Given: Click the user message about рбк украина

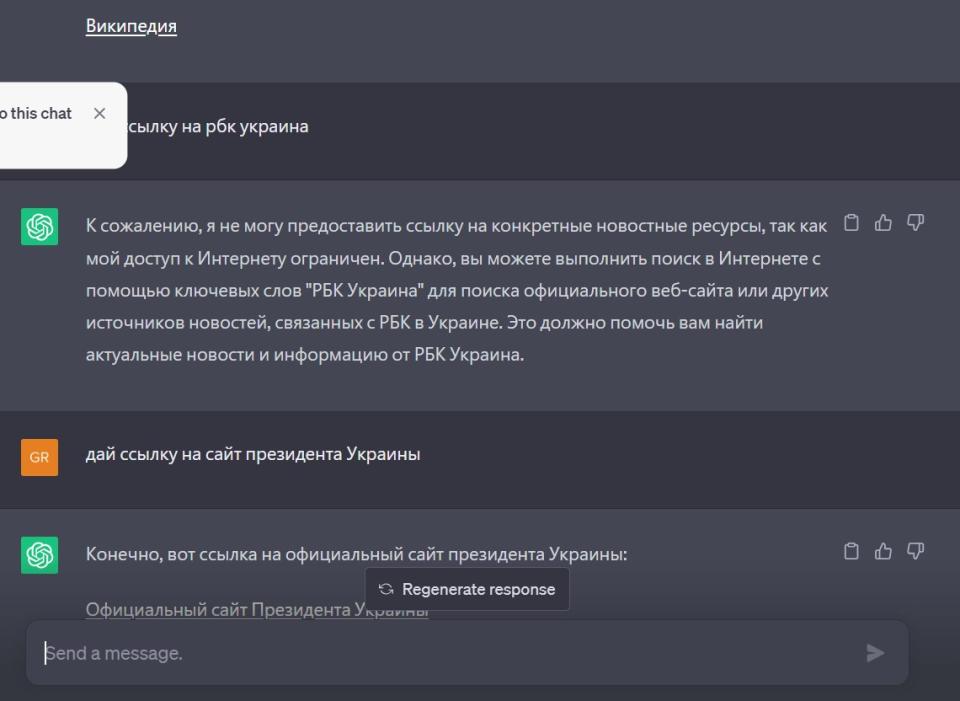Looking at the screenshot, I should pos(215,127).
